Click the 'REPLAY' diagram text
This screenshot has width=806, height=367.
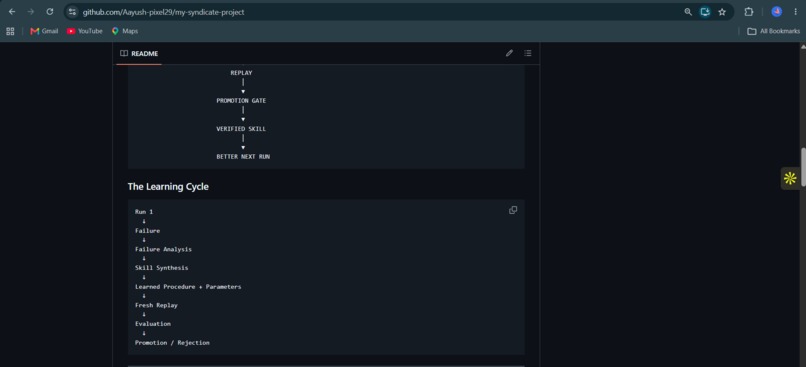[x=241, y=73]
